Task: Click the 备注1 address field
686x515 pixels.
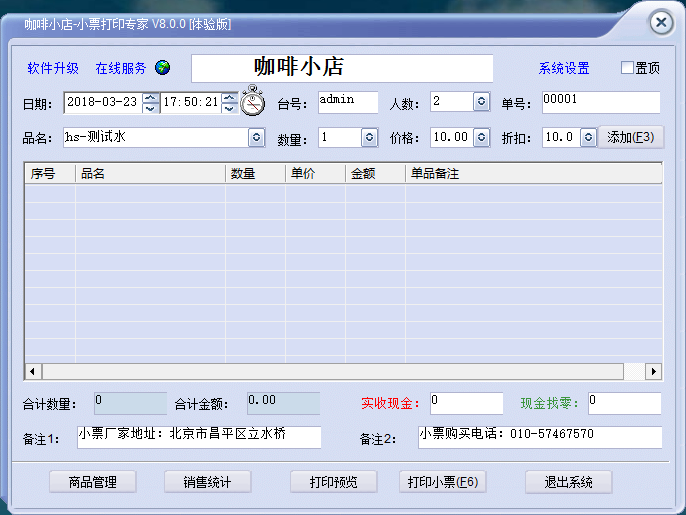Action: (x=199, y=437)
